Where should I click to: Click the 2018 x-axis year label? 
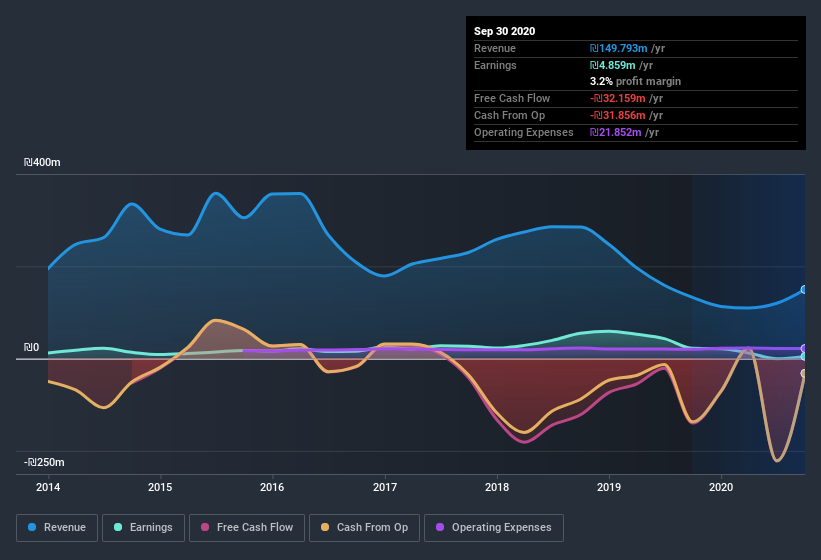pos(497,488)
